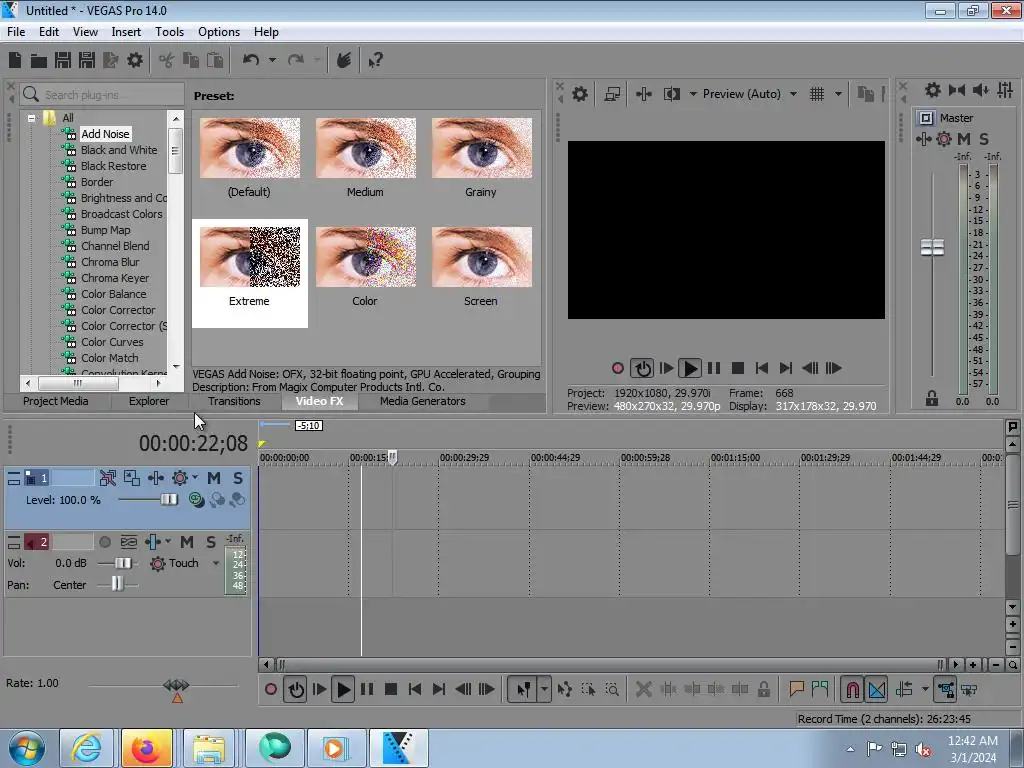This screenshot has height=768, width=1024.
Task: Select Chroma Keyer plug-in
Action: click(115, 278)
